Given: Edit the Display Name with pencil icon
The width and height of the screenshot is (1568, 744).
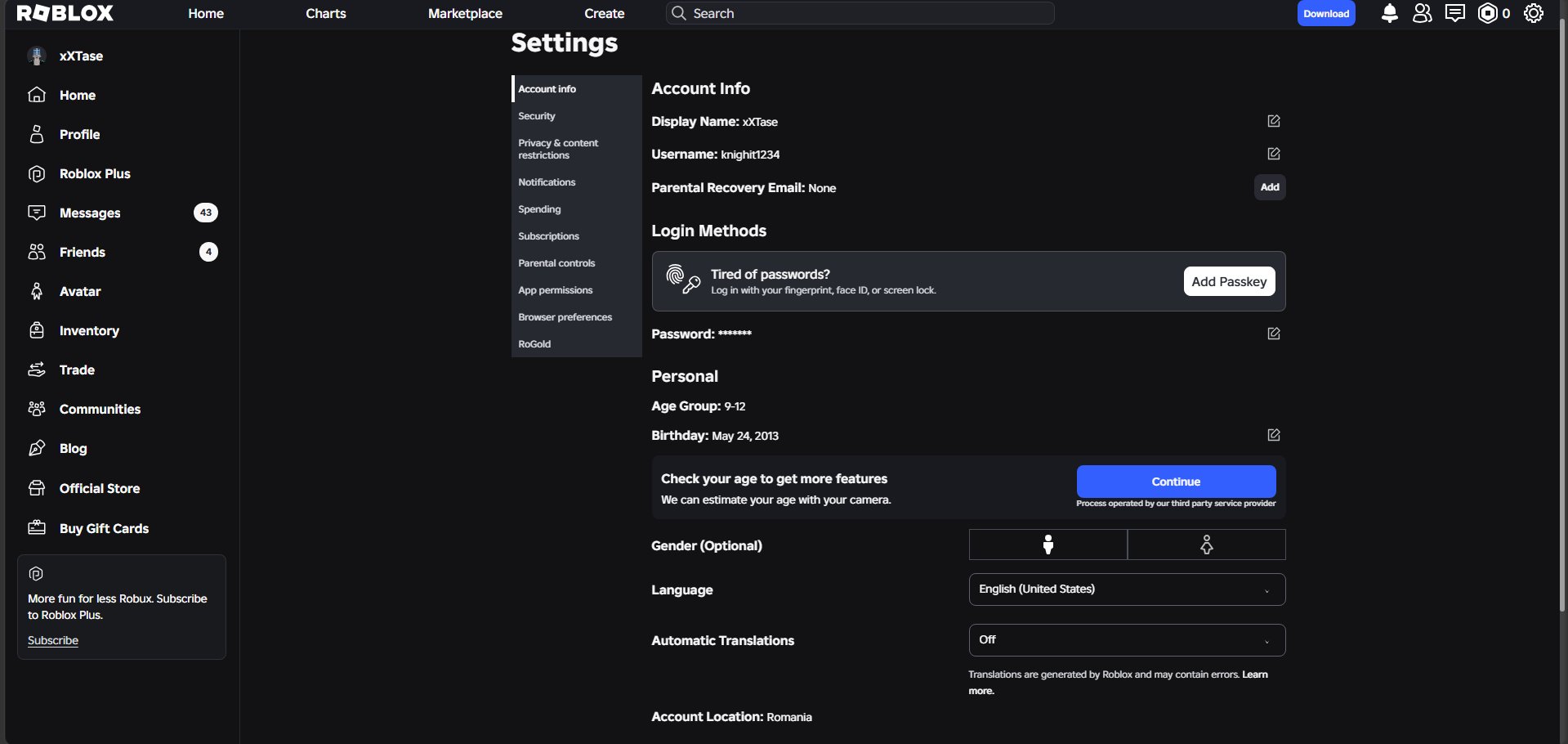Looking at the screenshot, I should (1273, 121).
